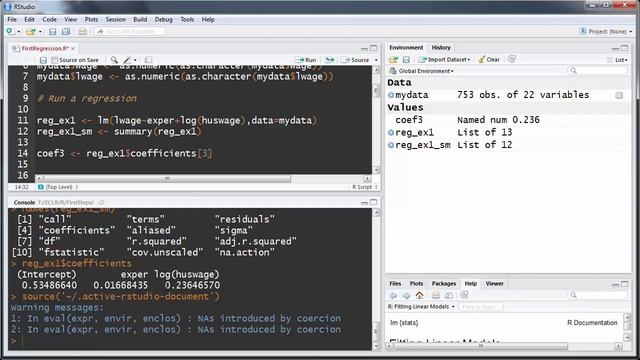This screenshot has width=640, height=360.
Task: Switch to the History tab
Action: tap(441, 48)
